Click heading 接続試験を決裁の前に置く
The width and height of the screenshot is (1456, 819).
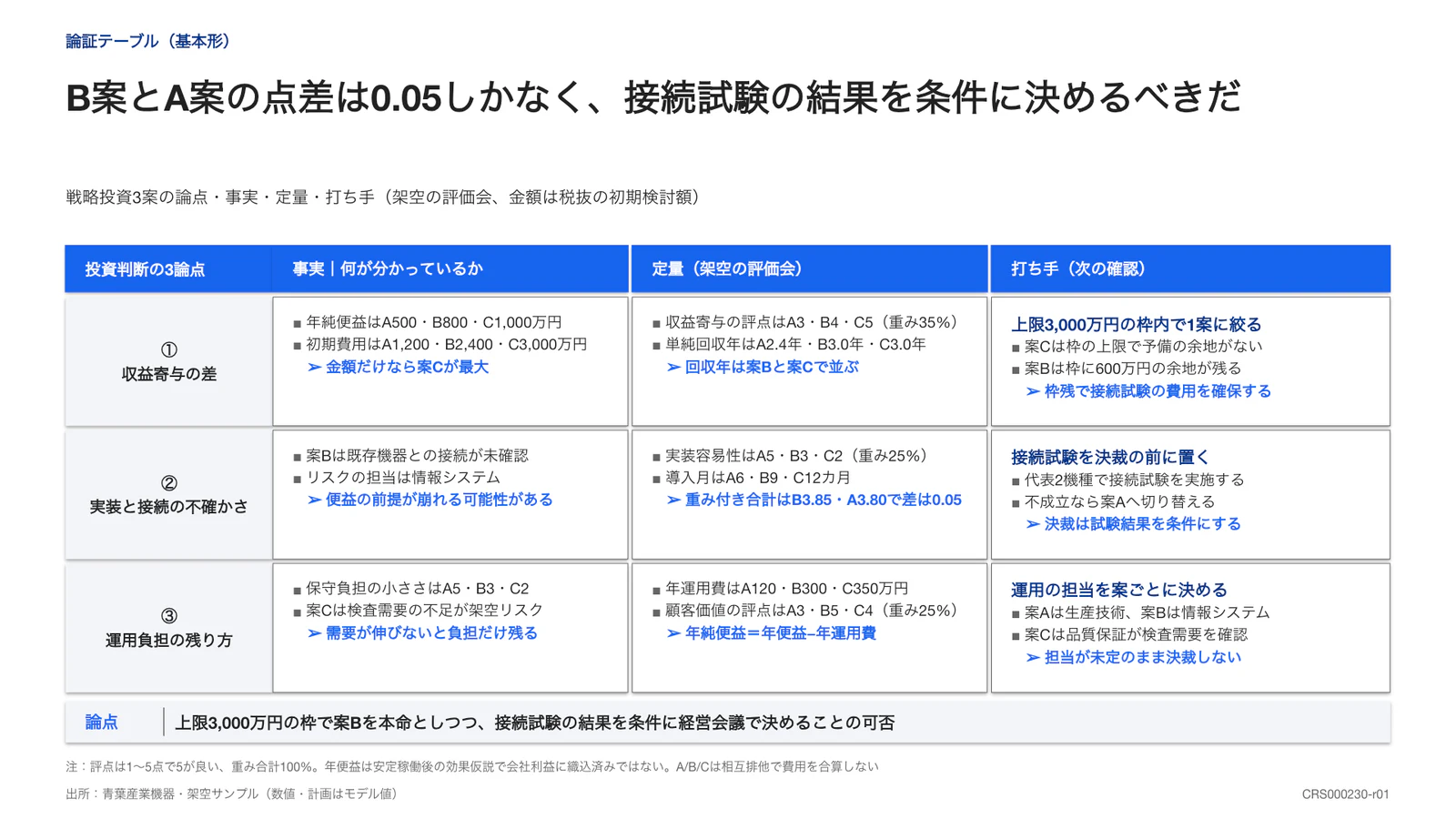click(1111, 457)
